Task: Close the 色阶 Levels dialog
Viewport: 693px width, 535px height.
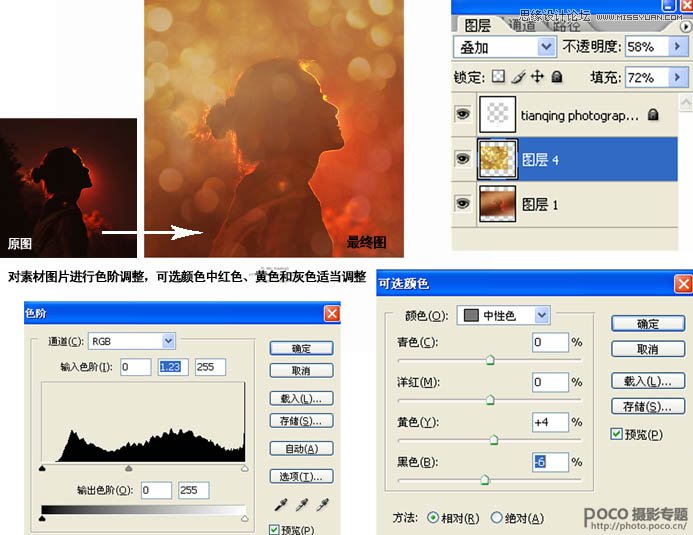Action: [332, 313]
